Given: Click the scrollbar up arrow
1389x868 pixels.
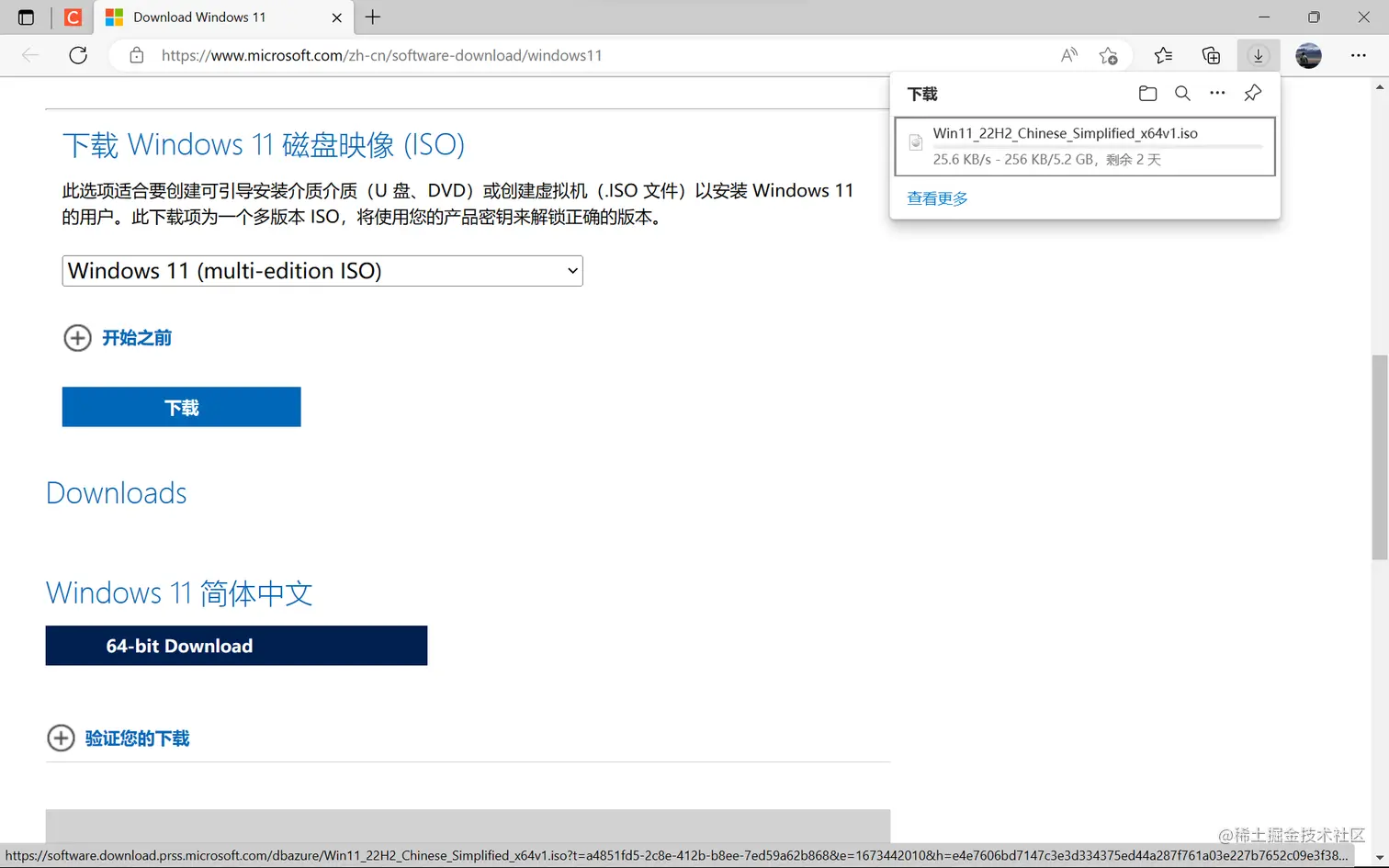Looking at the screenshot, I should click(1380, 87).
